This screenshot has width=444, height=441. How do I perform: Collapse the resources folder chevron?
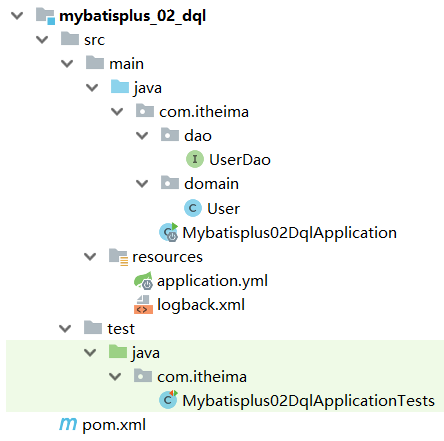[x=90, y=257]
